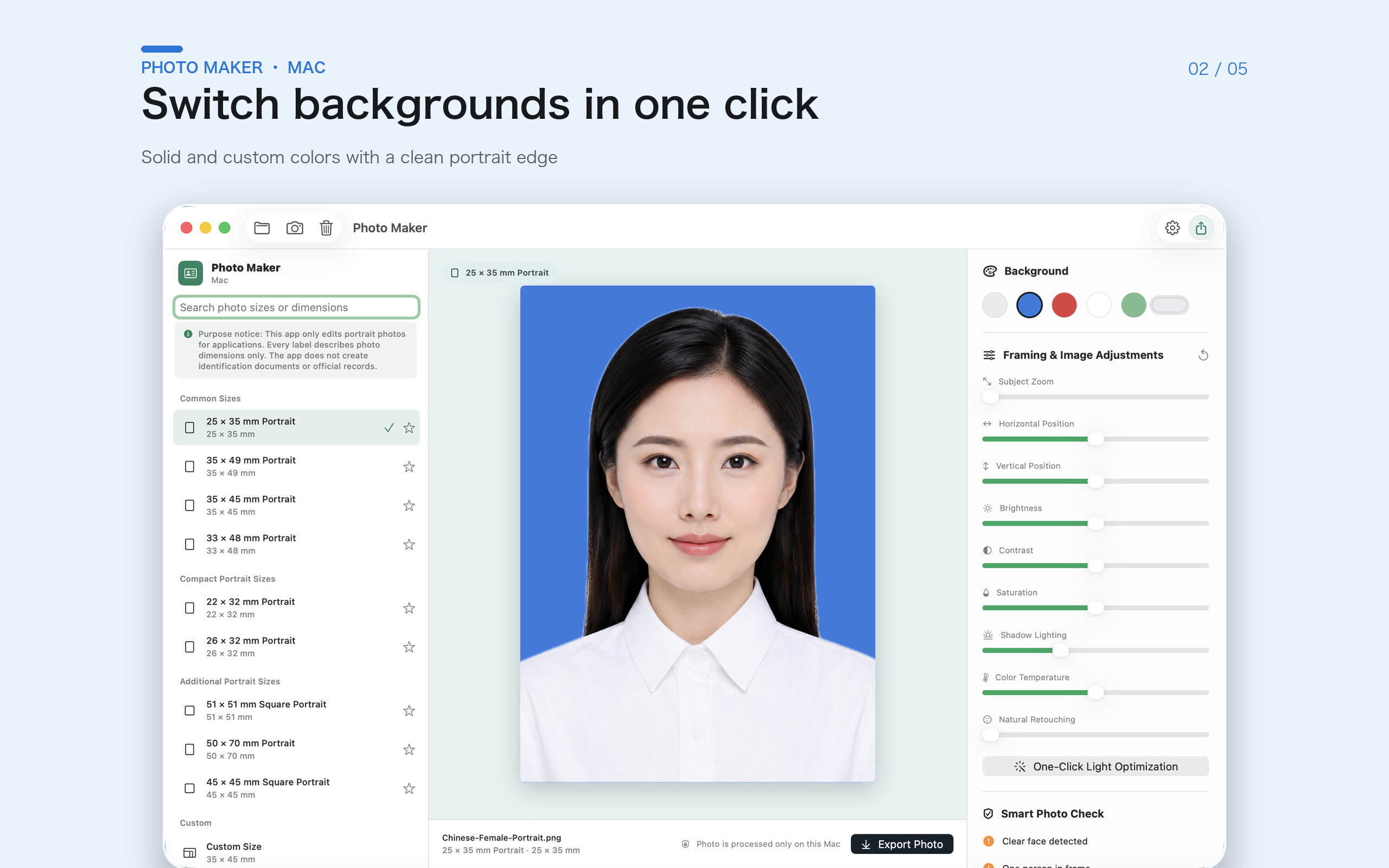Favorite the 22 × 32 mm Portrait star
The height and width of the screenshot is (868, 1389).
pos(409,608)
